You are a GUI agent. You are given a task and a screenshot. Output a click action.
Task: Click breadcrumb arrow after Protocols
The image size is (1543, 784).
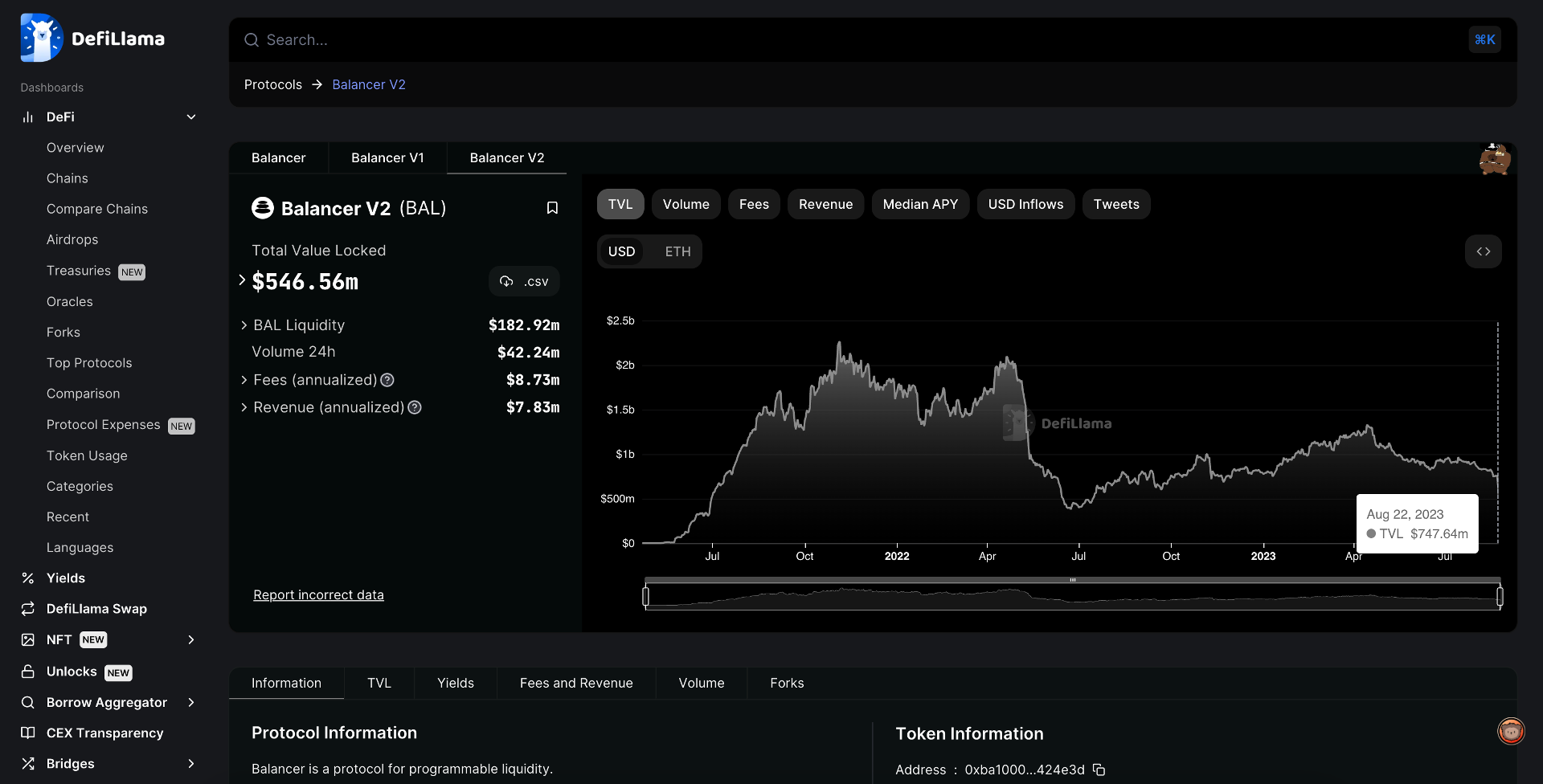[x=317, y=84]
